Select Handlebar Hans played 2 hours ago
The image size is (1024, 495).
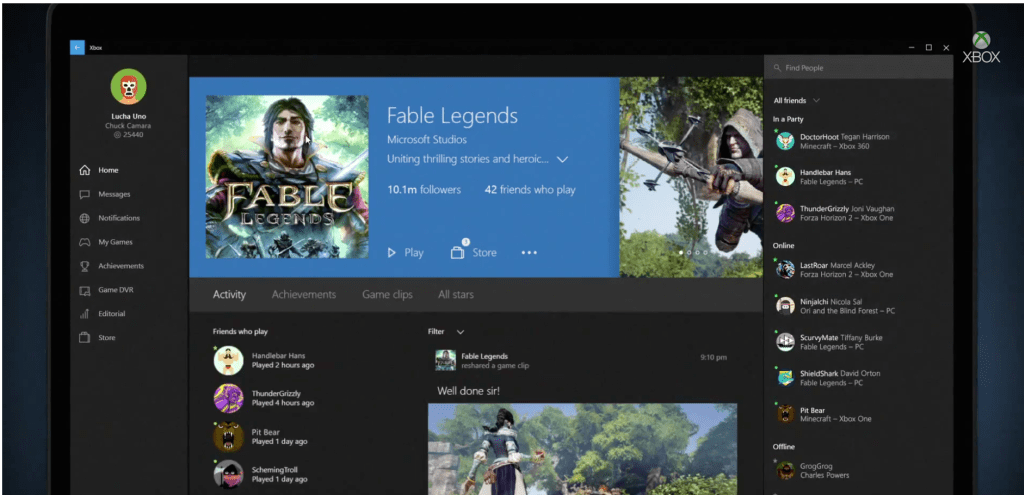(x=264, y=360)
